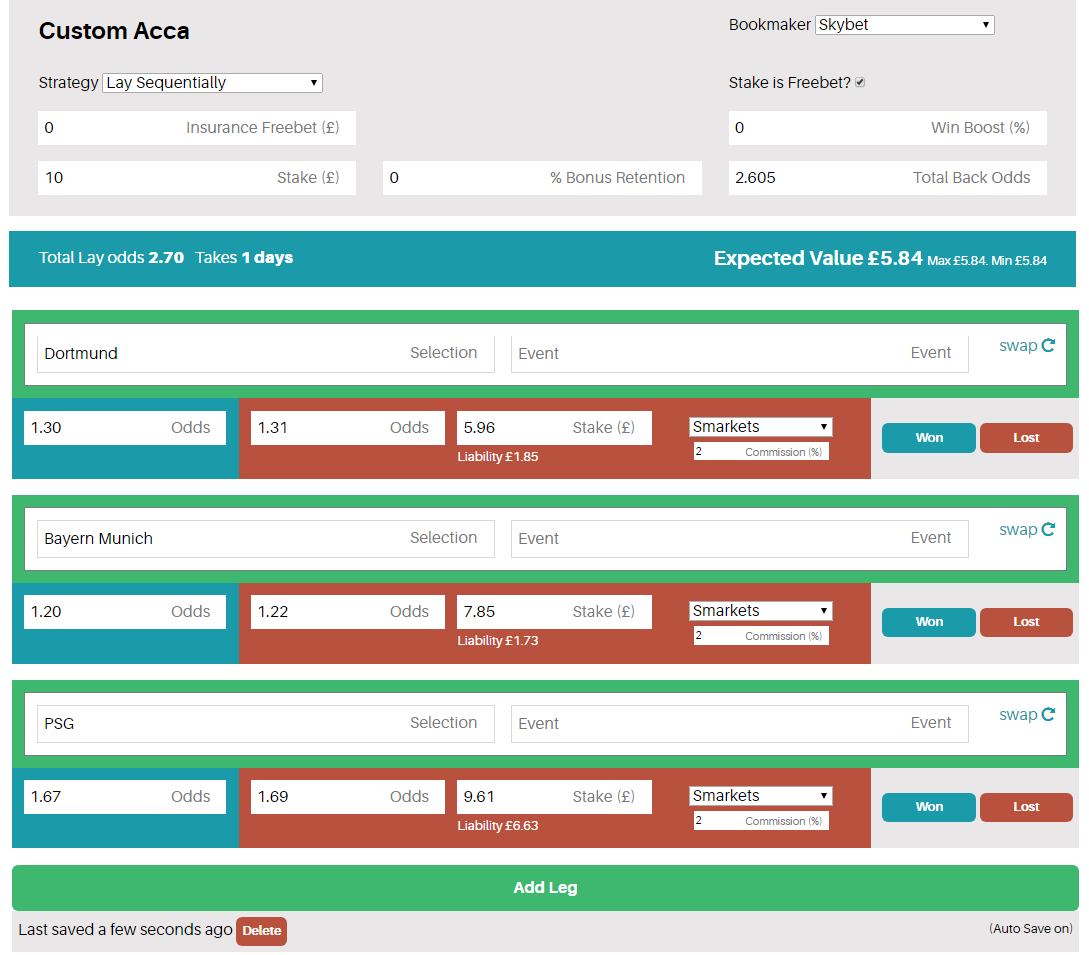Click the Liability £1.73 text

coord(497,640)
